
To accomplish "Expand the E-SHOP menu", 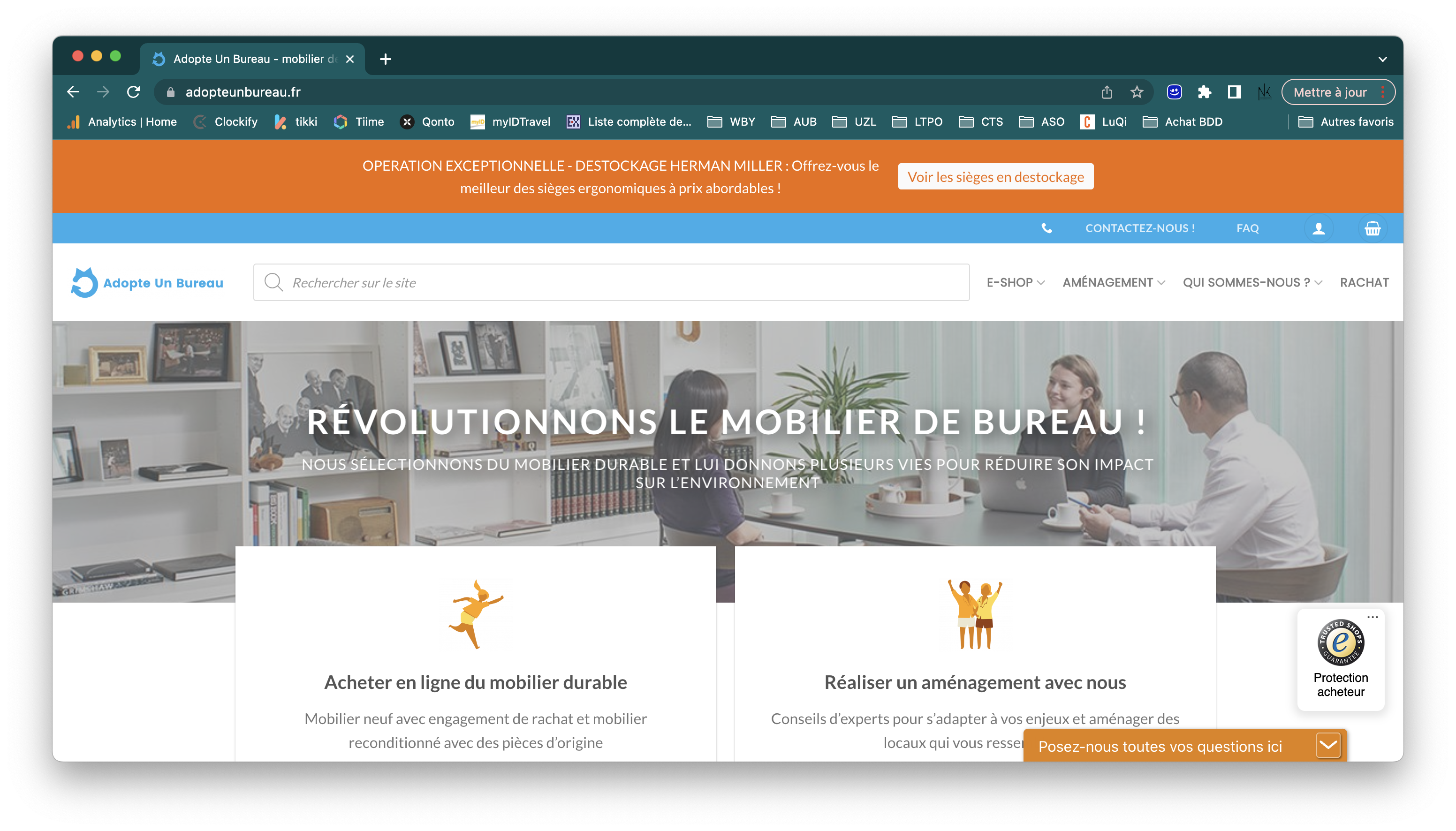I will coord(1016,282).
